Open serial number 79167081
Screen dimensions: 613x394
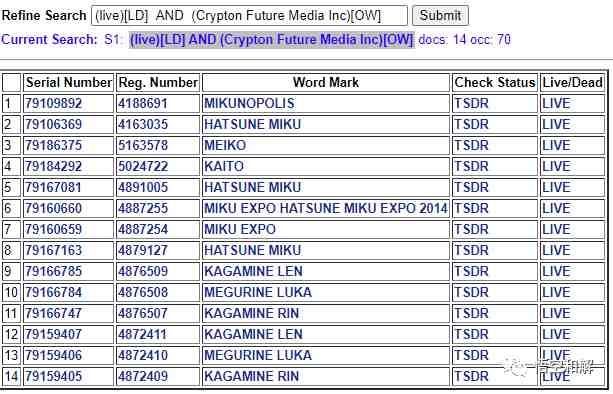click(x=54, y=188)
